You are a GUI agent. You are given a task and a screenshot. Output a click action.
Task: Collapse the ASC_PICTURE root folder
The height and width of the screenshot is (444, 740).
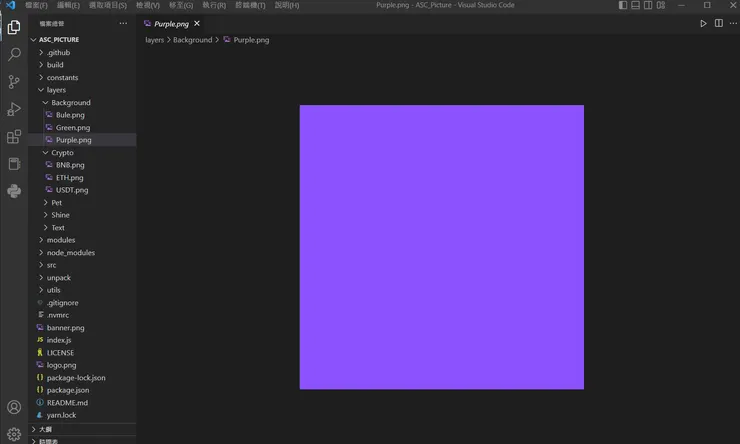(x=82, y=40)
